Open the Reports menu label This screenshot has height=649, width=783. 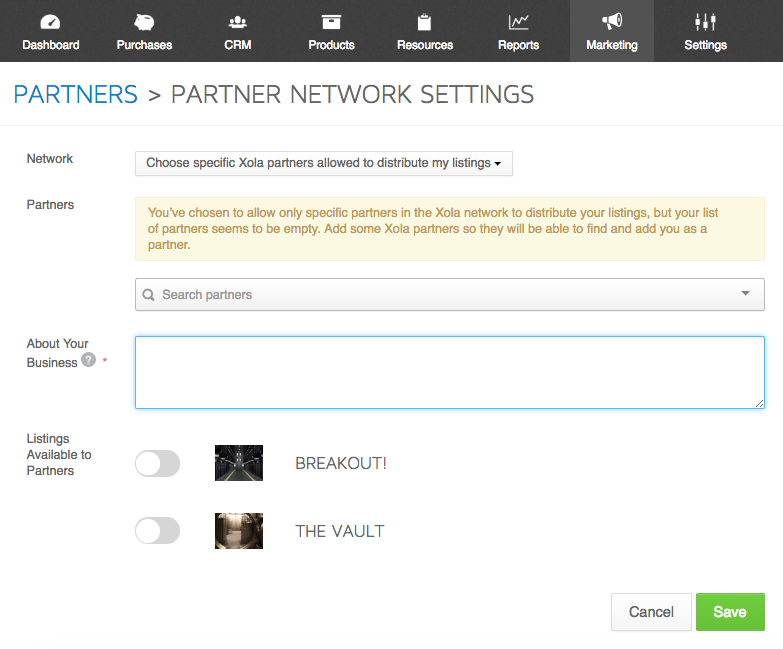pyautogui.click(x=518, y=45)
